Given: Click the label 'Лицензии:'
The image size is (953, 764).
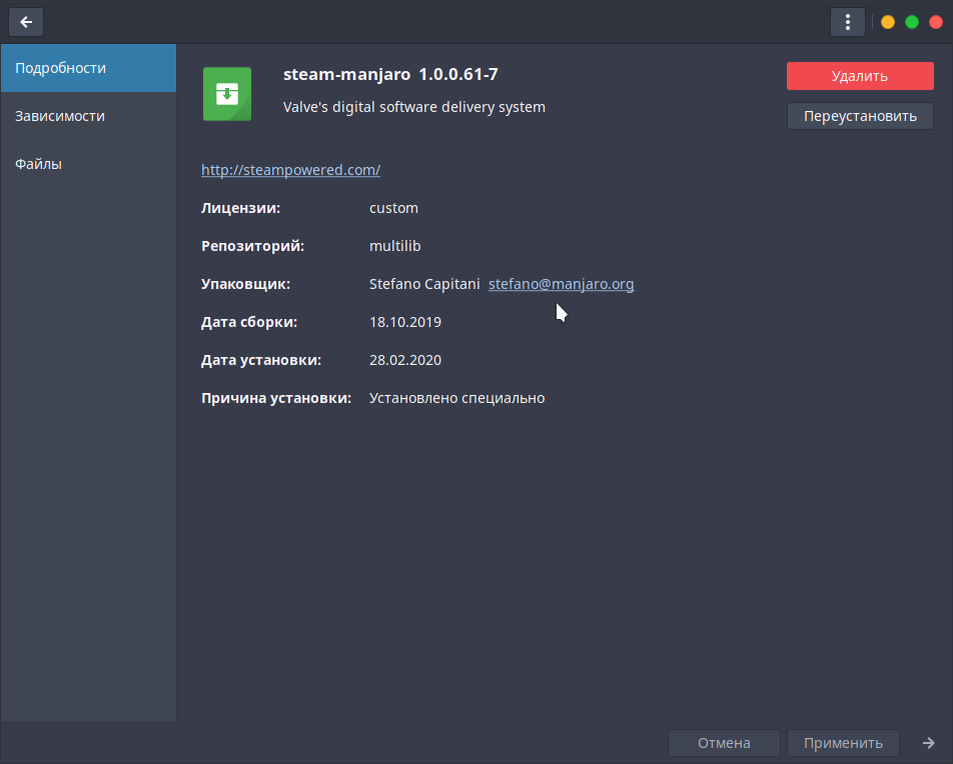Looking at the screenshot, I should (x=241, y=208).
